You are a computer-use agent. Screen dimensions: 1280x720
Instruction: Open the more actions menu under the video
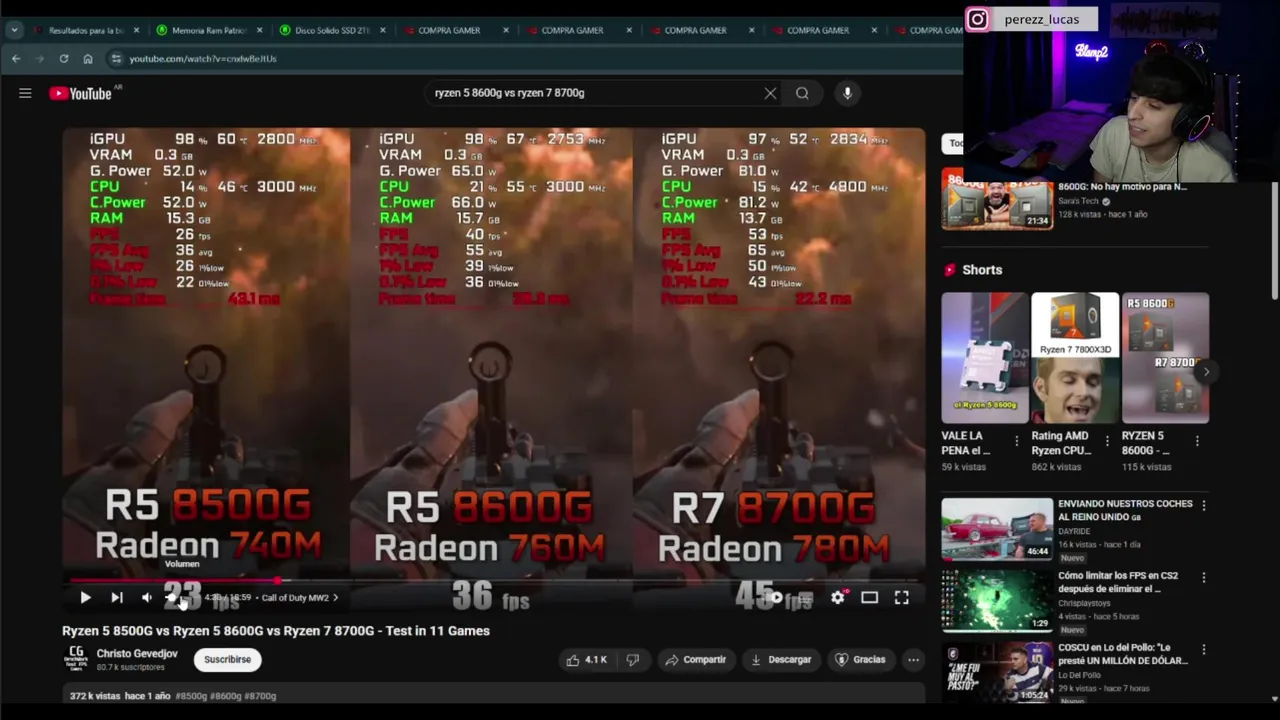coord(913,660)
